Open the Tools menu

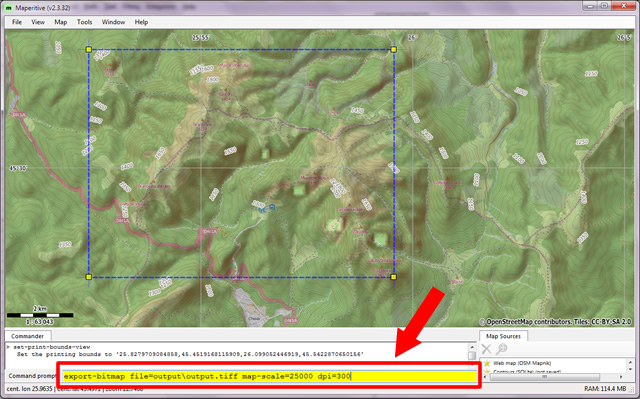click(x=84, y=22)
